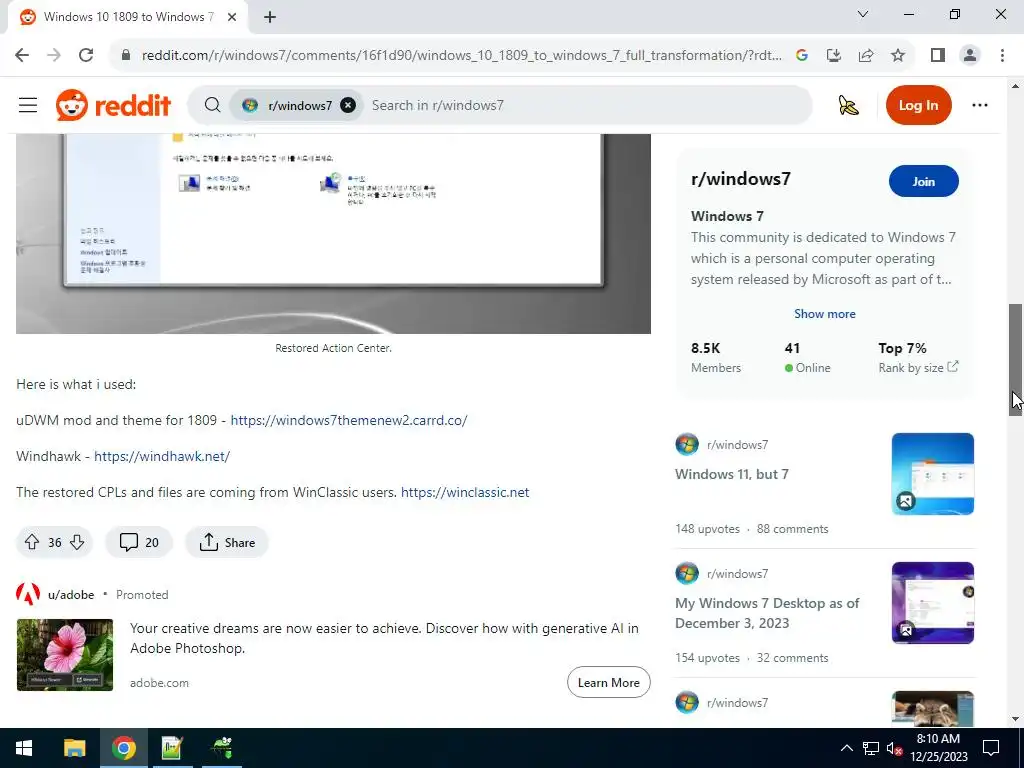Viewport: 1024px width, 768px height.
Task: Bookmark this page with the star
Action: tap(898, 56)
